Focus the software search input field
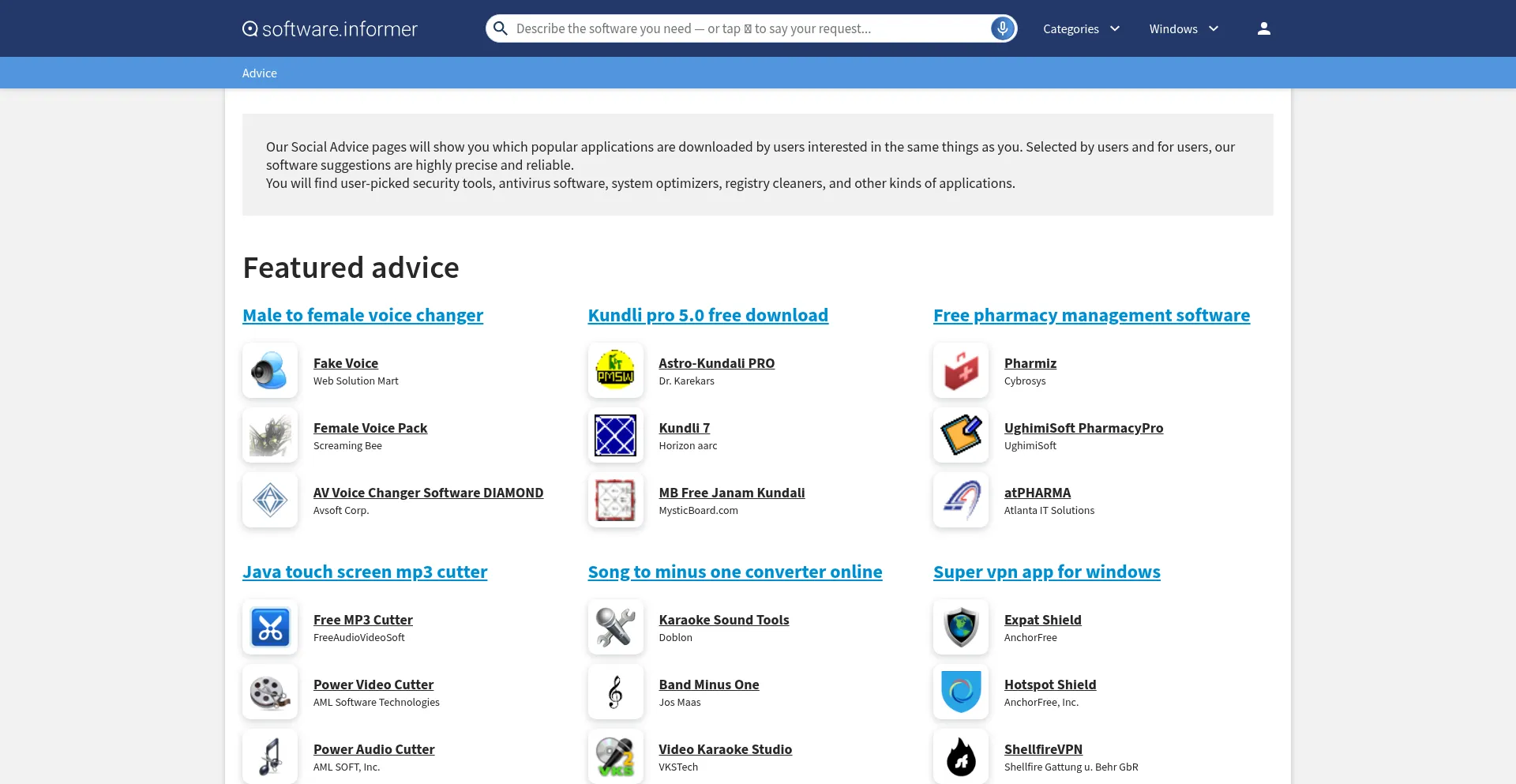Image resolution: width=1516 pixels, height=784 pixels. tap(750, 28)
